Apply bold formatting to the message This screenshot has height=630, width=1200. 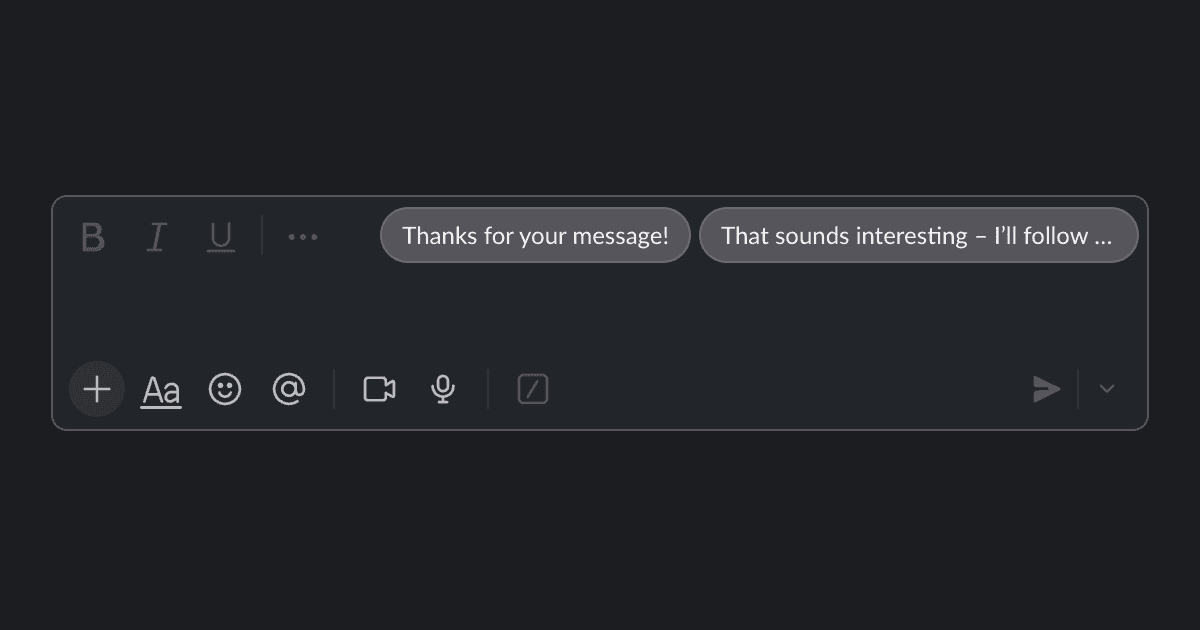click(x=93, y=236)
